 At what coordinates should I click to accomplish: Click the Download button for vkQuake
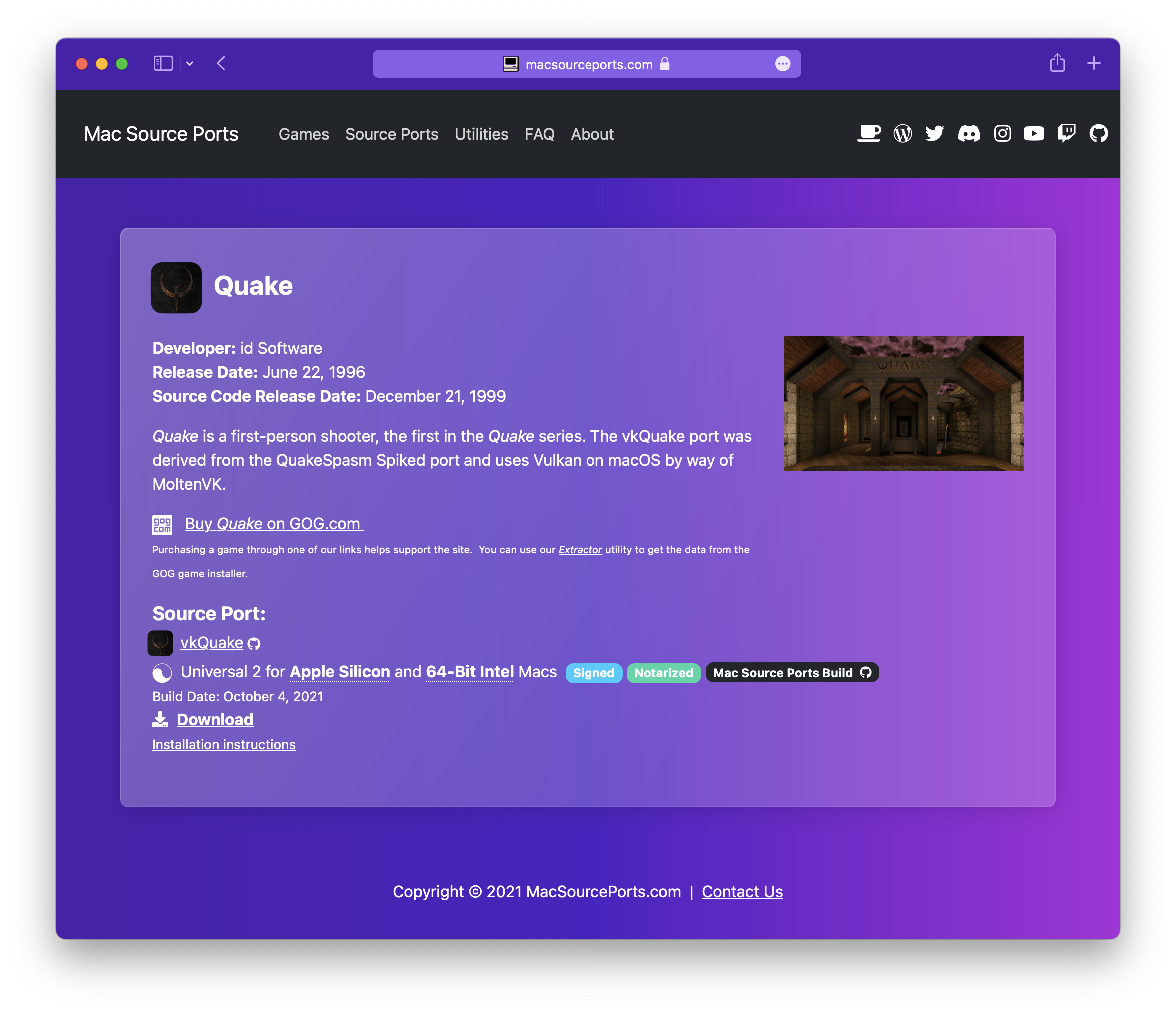(x=215, y=719)
